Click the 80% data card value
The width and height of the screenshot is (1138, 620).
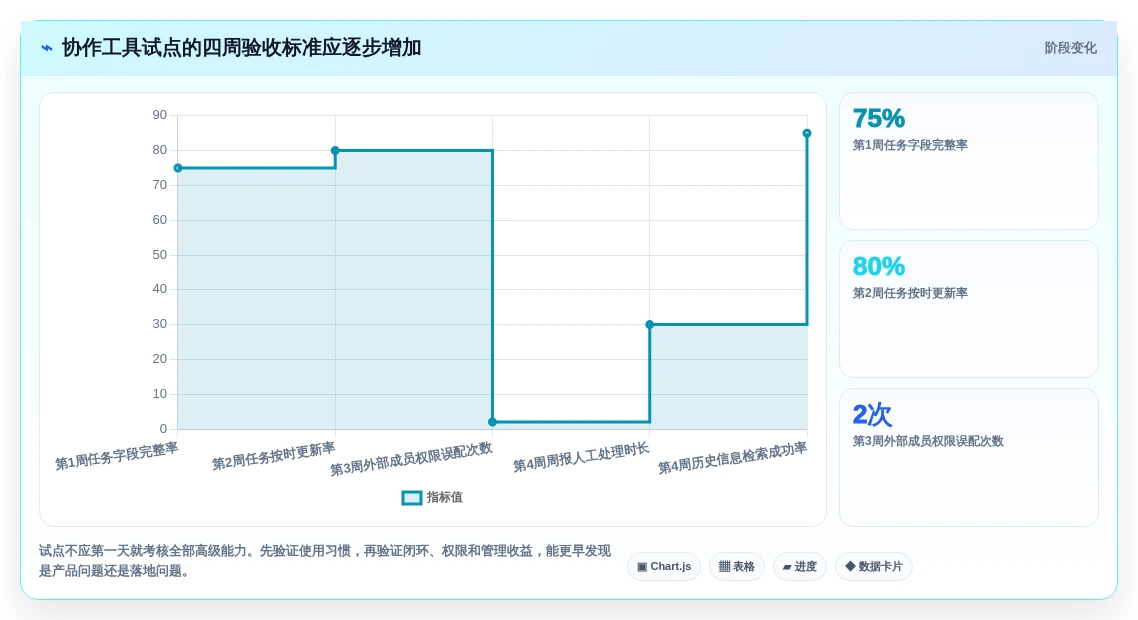tap(878, 266)
